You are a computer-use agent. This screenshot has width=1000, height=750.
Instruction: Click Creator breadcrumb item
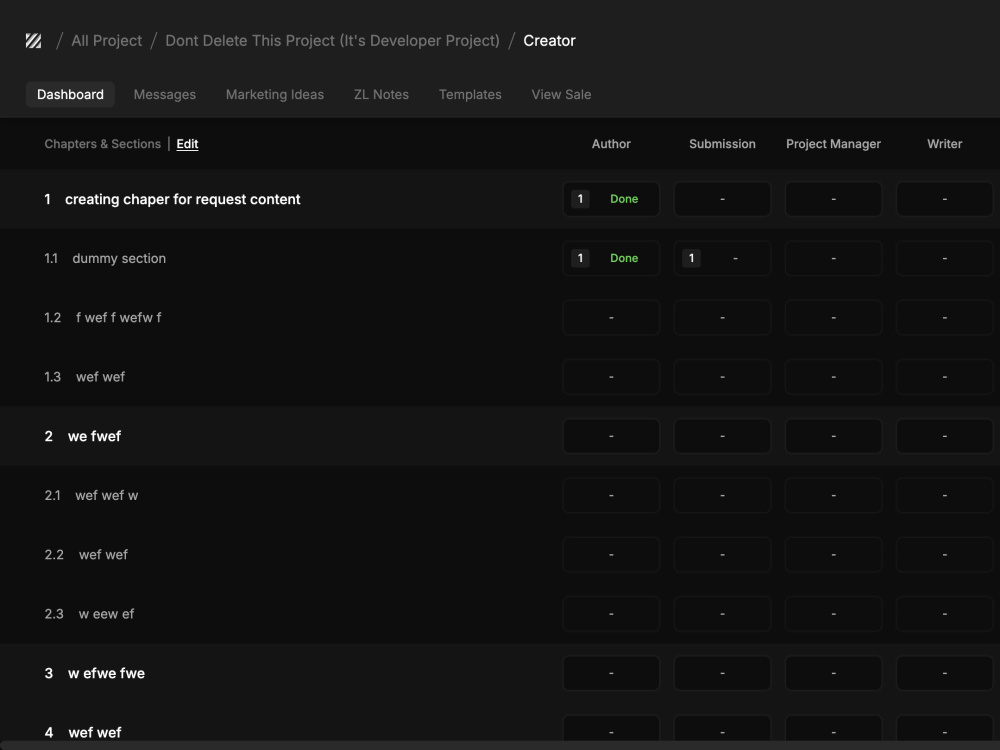[549, 41]
